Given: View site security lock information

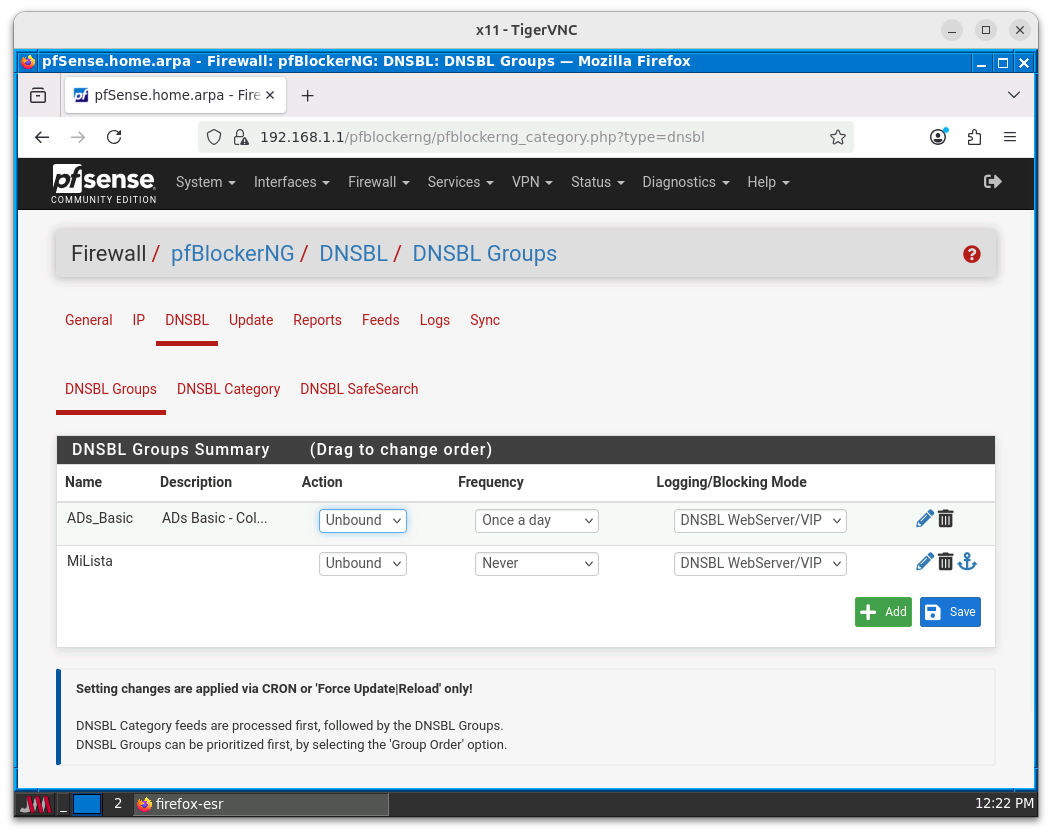Looking at the screenshot, I should 241,138.
